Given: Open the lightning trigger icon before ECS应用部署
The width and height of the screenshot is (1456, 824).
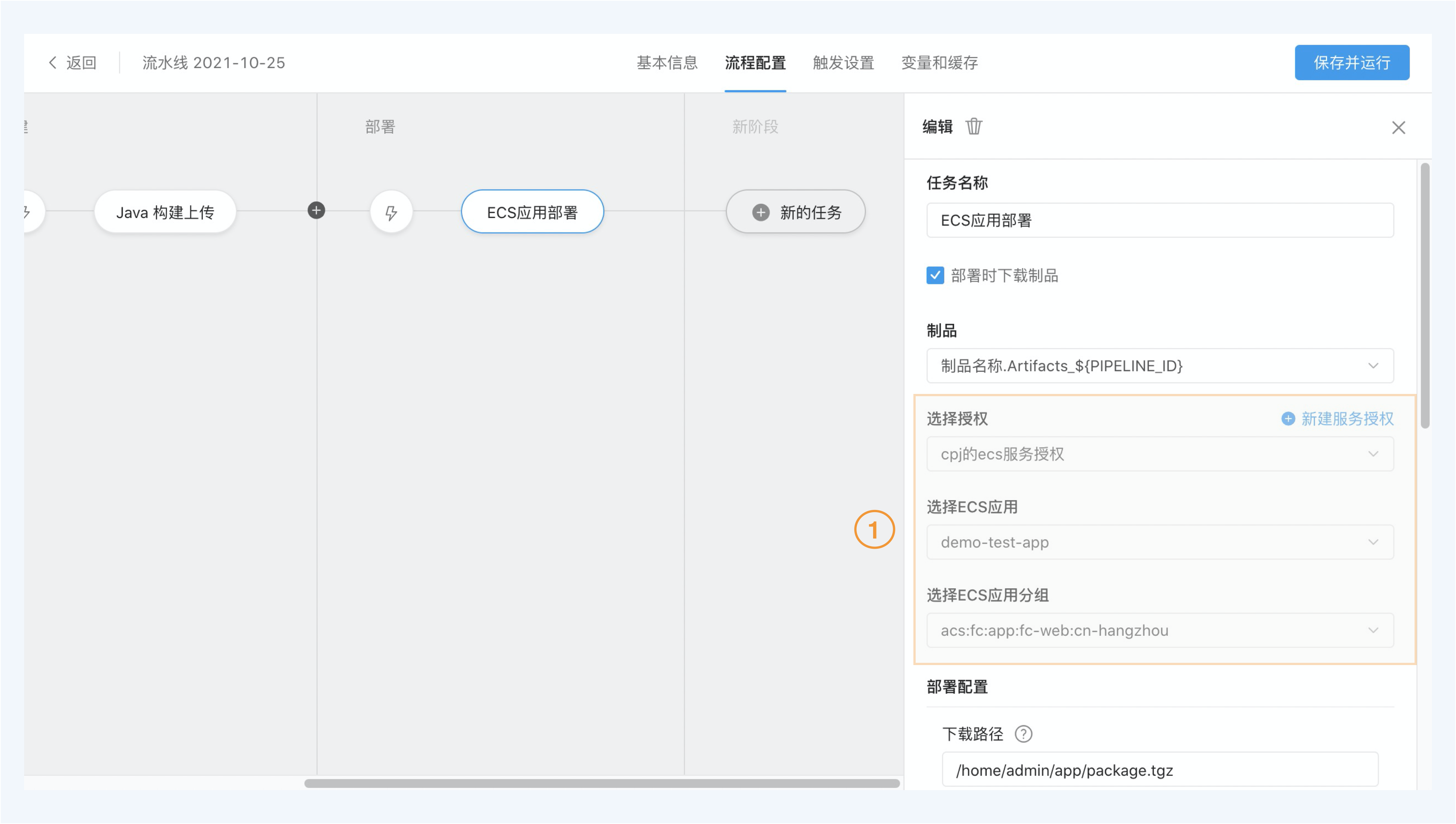Looking at the screenshot, I should 391,212.
